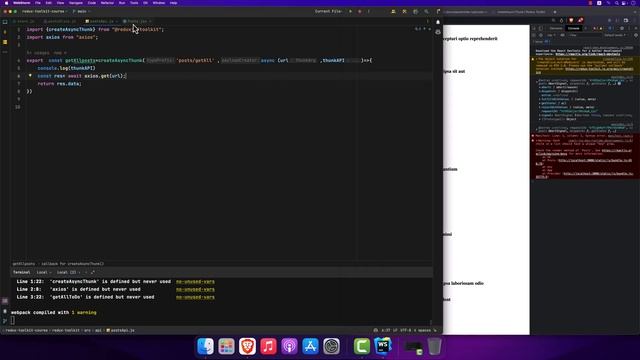Screen dimensions: 640x360
Task: Open the Default levels dropdown in console
Action: coord(615,35)
